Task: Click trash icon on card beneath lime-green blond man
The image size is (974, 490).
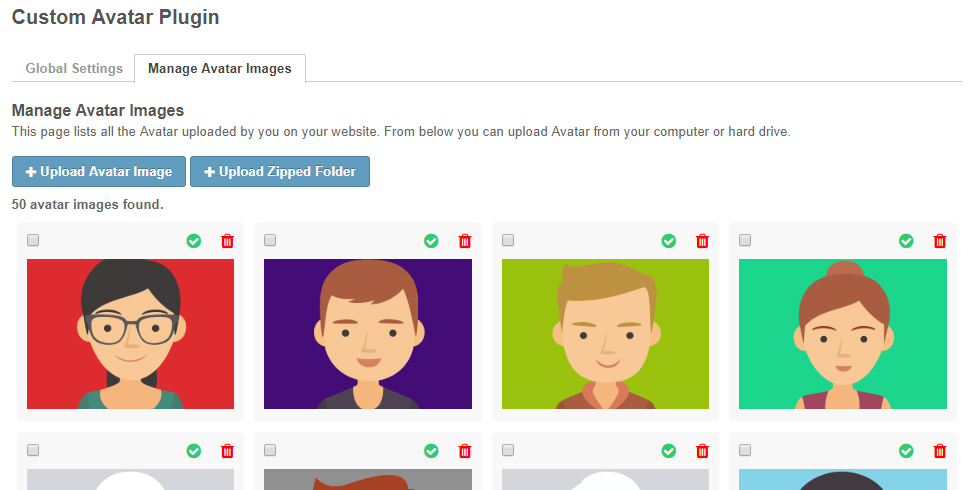Action: pyautogui.click(x=703, y=451)
